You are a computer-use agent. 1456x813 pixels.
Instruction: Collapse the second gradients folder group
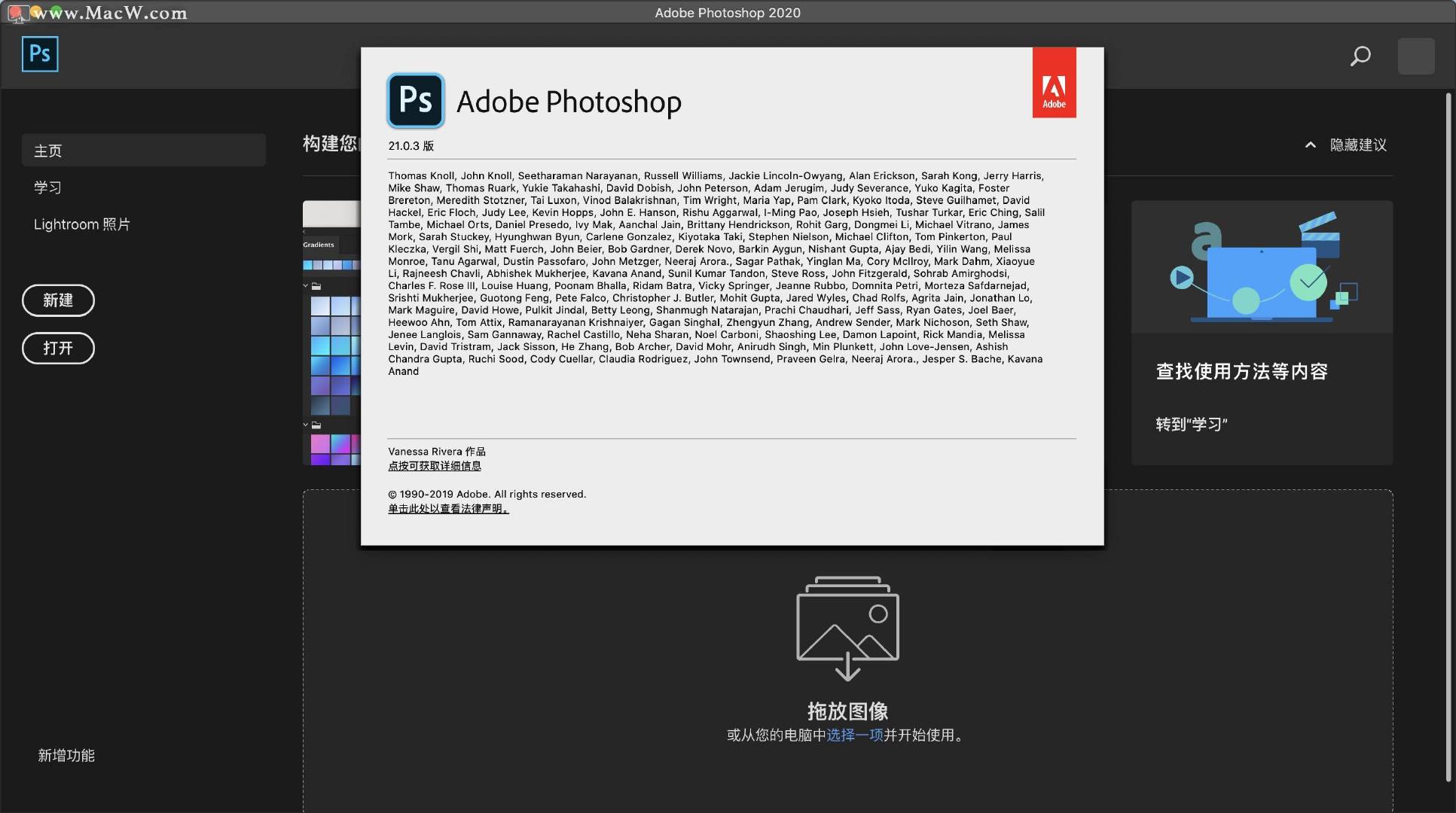[x=306, y=425]
